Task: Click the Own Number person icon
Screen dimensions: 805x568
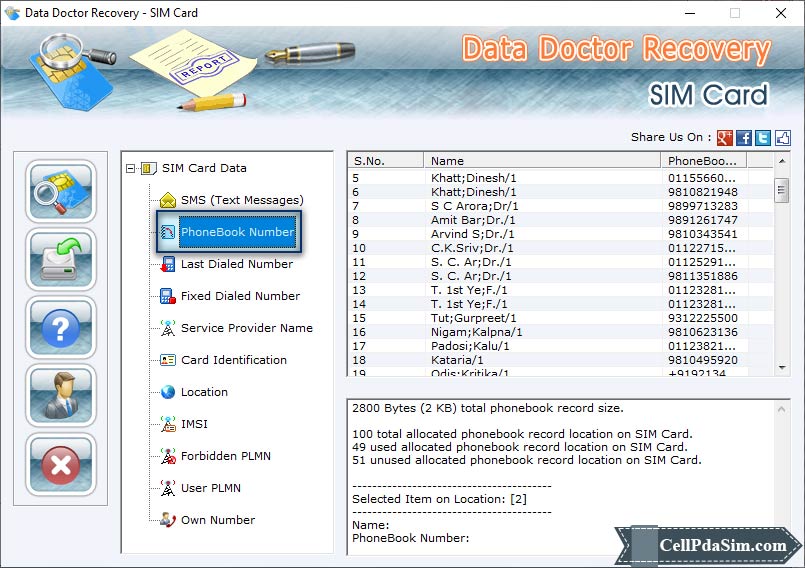Action: (x=168, y=520)
